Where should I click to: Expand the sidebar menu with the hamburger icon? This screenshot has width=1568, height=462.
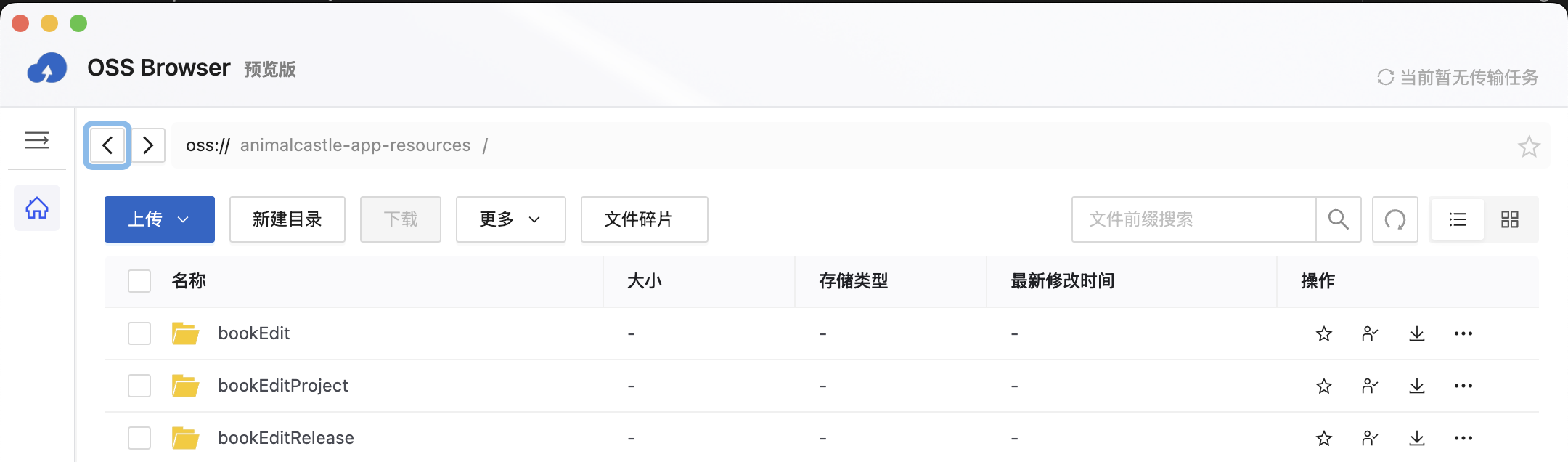pos(37,140)
